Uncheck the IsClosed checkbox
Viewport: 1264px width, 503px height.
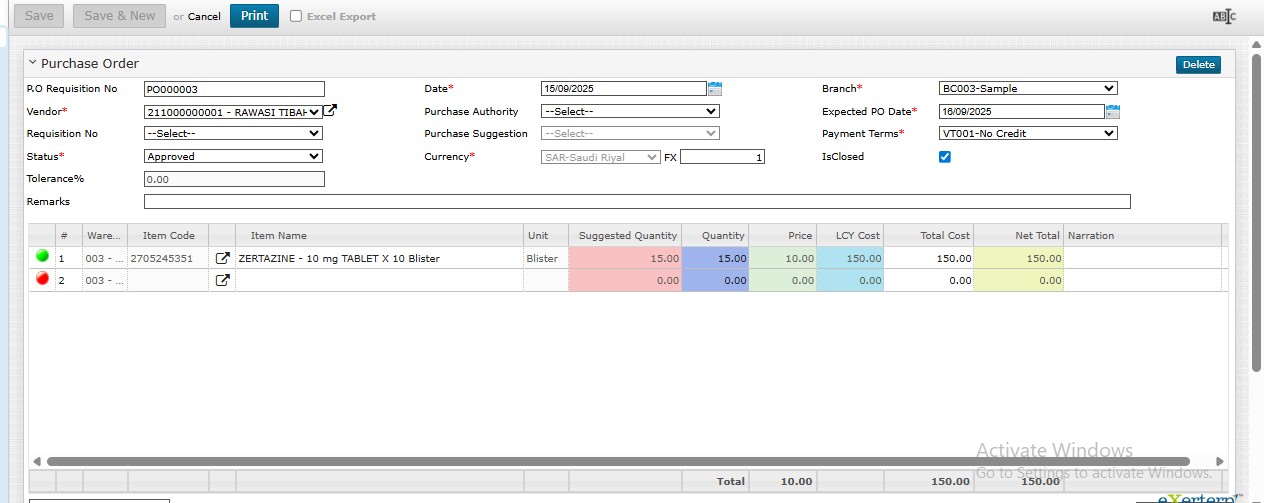(945, 157)
